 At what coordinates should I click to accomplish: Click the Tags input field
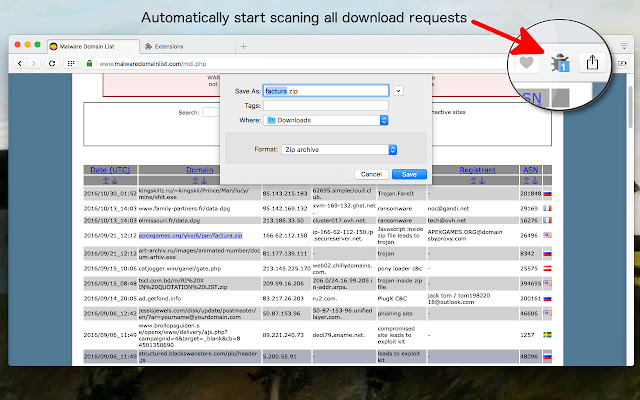click(x=326, y=105)
